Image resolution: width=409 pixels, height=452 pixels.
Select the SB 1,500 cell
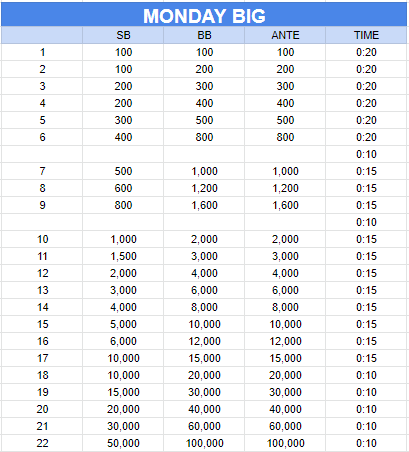pos(123,256)
